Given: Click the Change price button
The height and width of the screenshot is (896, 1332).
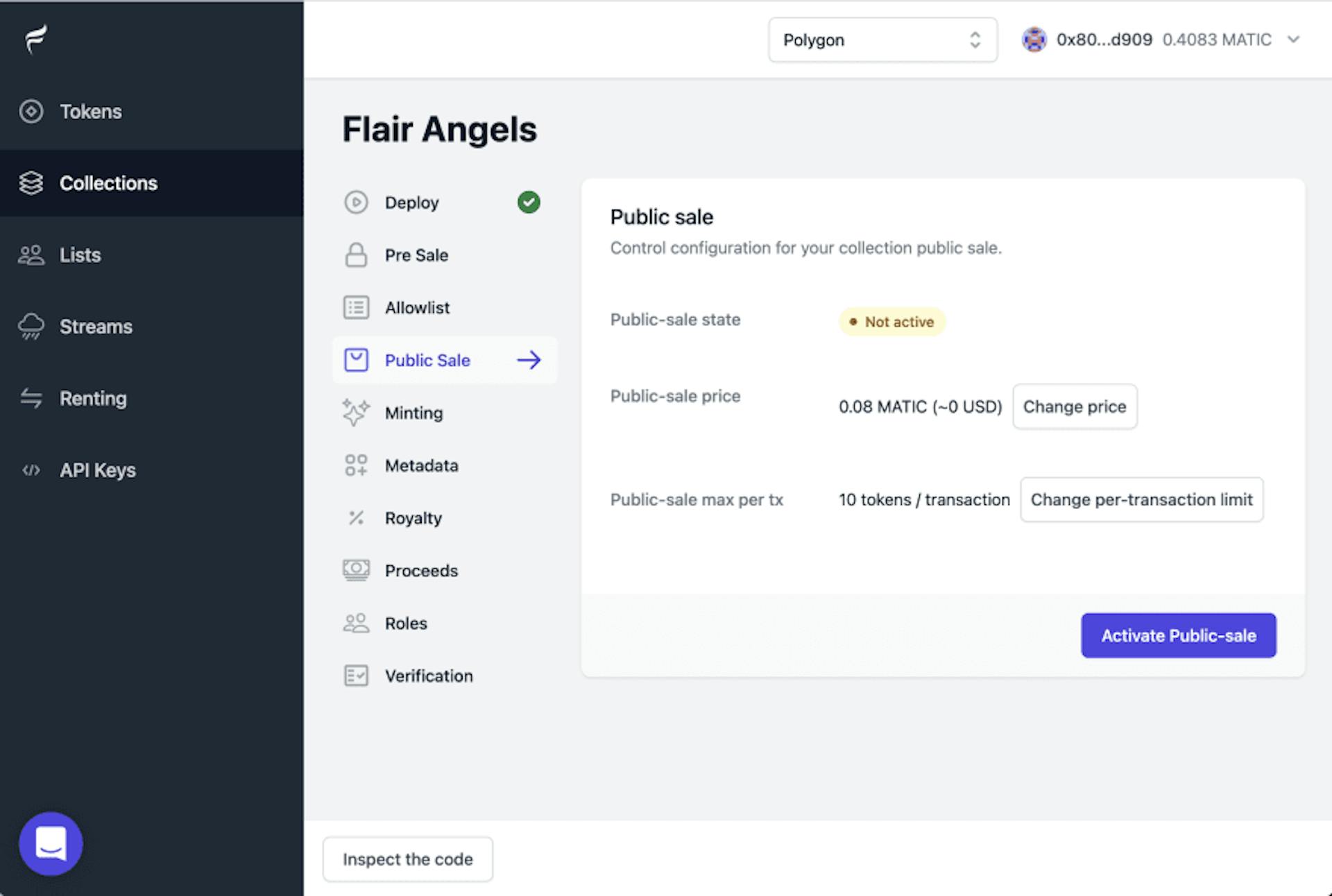Looking at the screenshot, I should click(1074, 406).
